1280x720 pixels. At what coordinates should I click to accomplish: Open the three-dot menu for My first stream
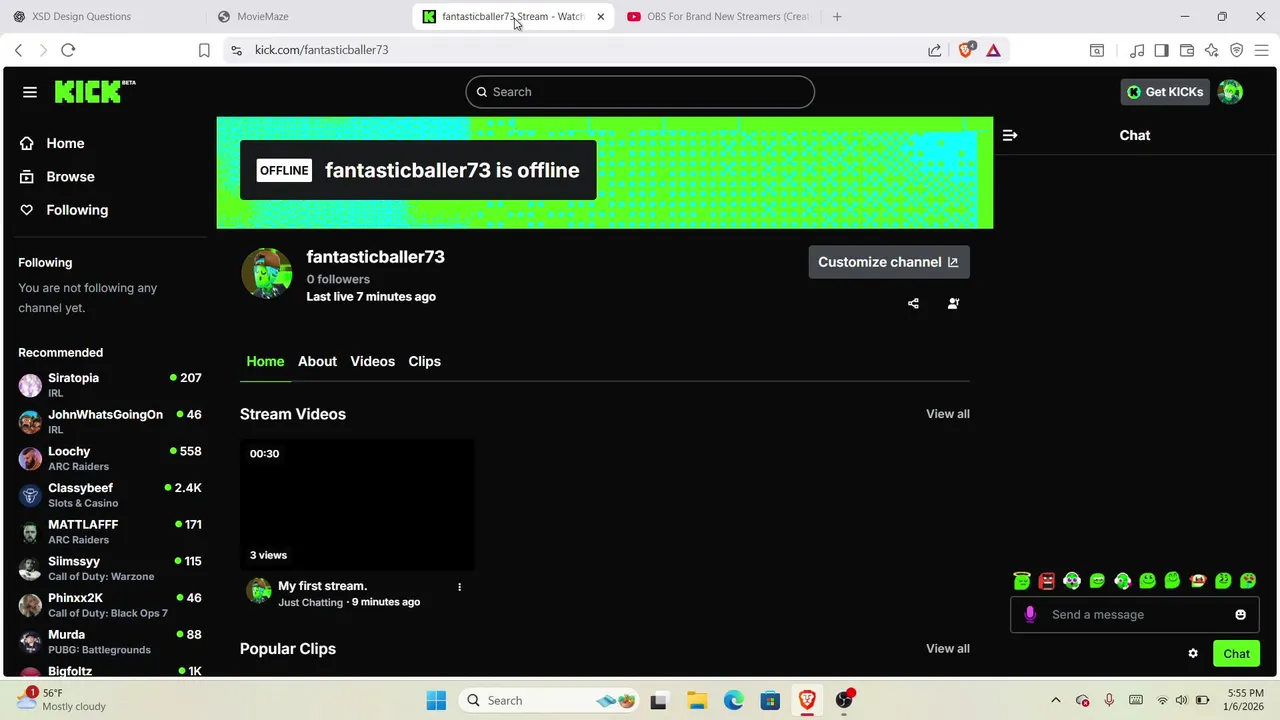[459, 587]
